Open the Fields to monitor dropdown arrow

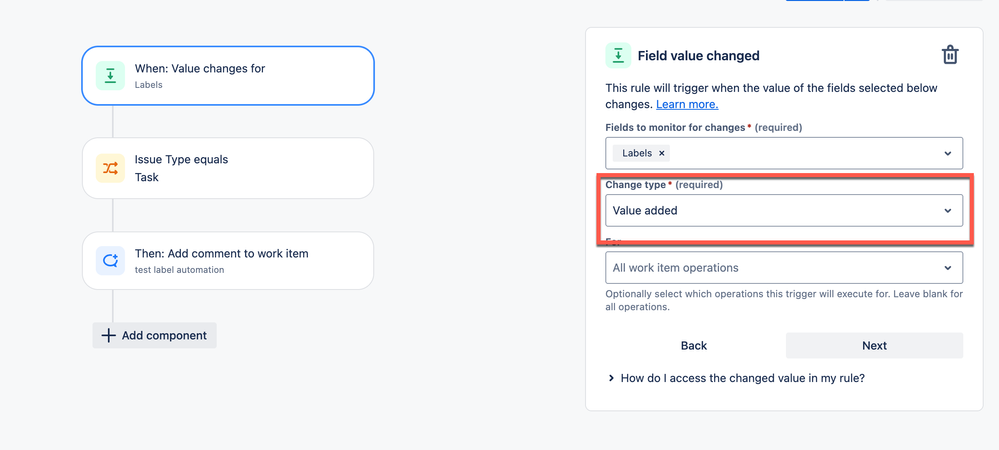tap(947, 154)
